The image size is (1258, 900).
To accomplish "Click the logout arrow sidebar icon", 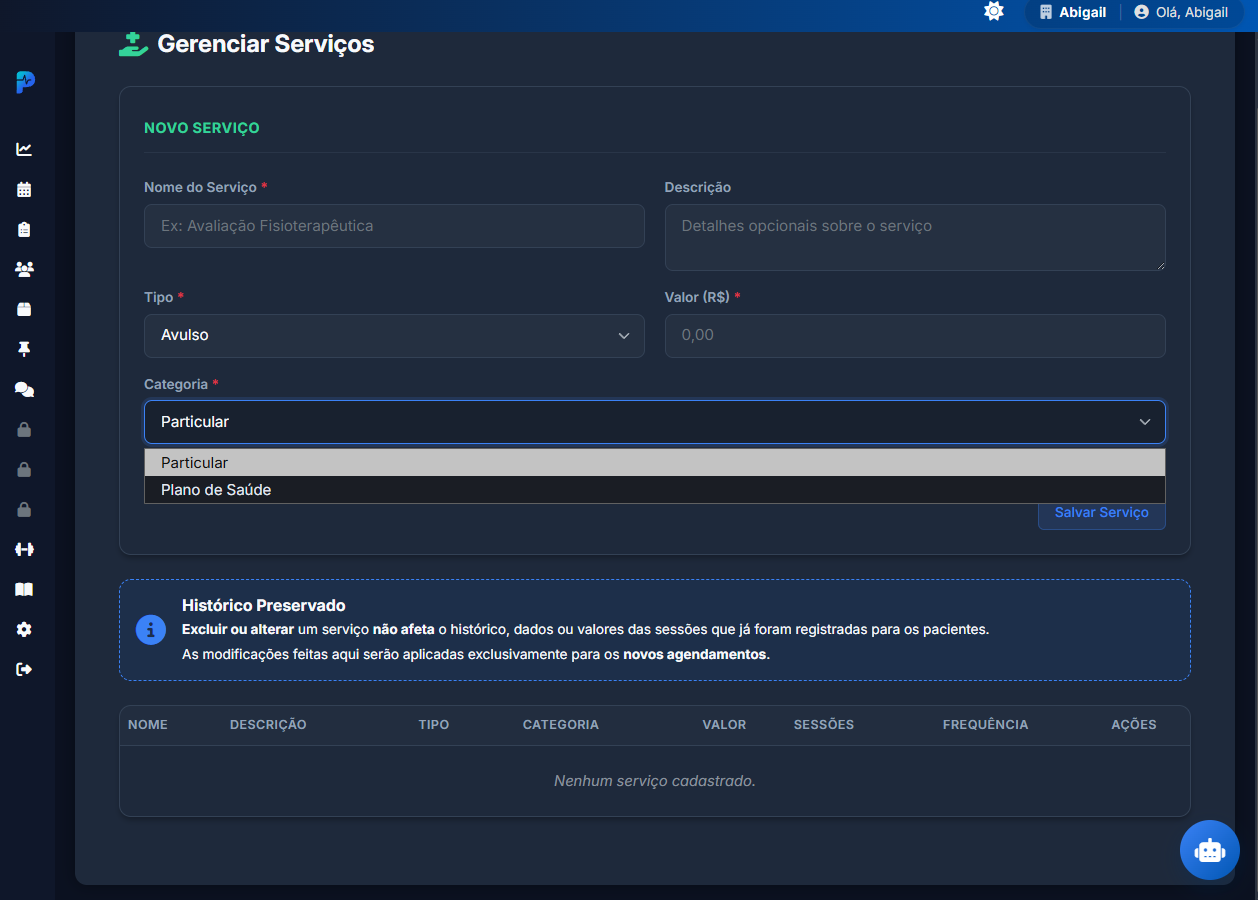I will [x=24, y=669].
